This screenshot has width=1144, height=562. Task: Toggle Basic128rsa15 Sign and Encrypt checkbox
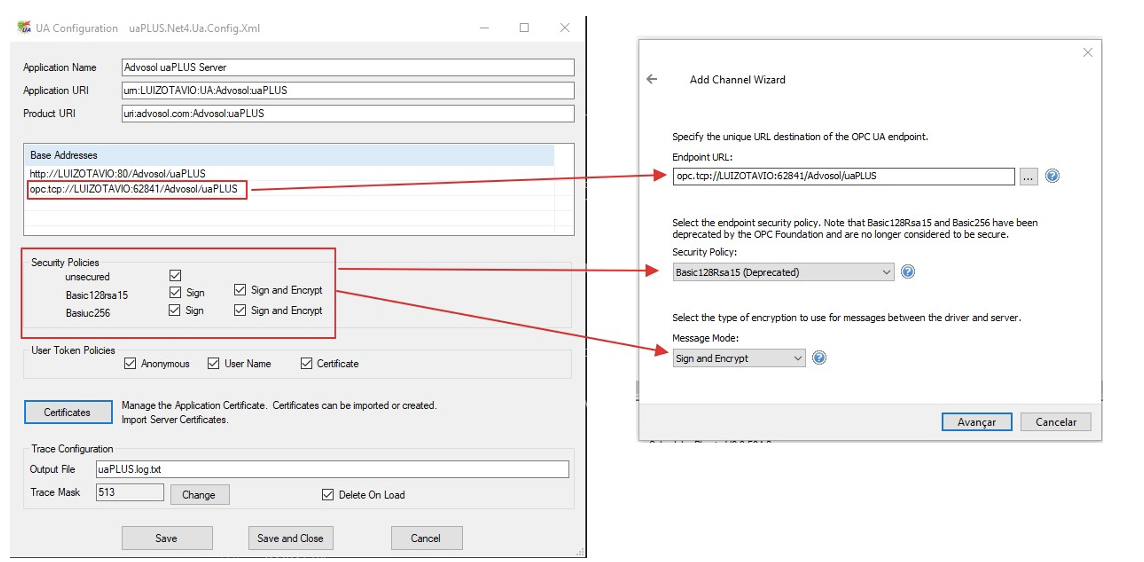pyautogui.click(x=240, y=290)
